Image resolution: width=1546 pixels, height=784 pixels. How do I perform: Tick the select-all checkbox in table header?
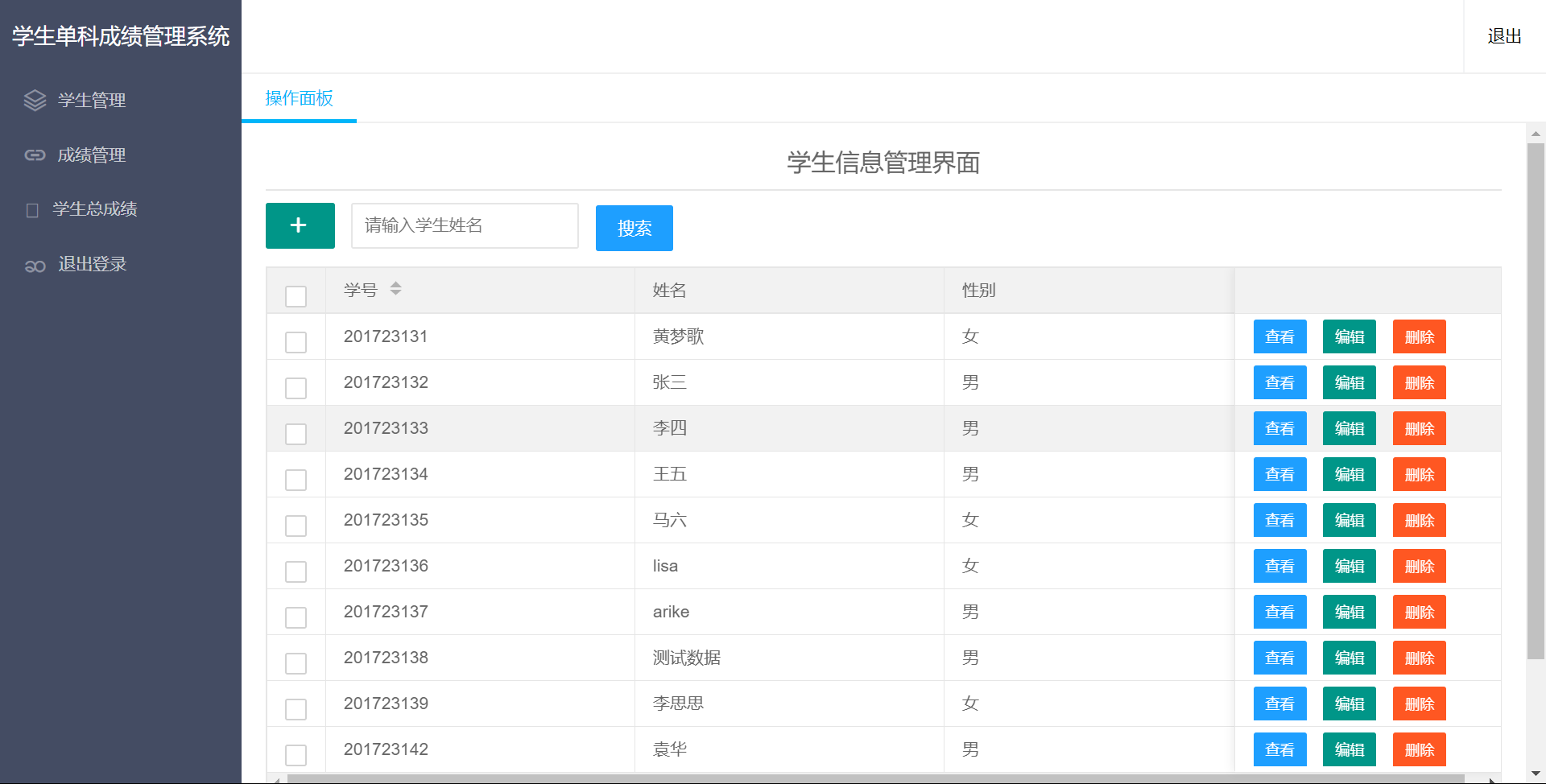(296, 296)
